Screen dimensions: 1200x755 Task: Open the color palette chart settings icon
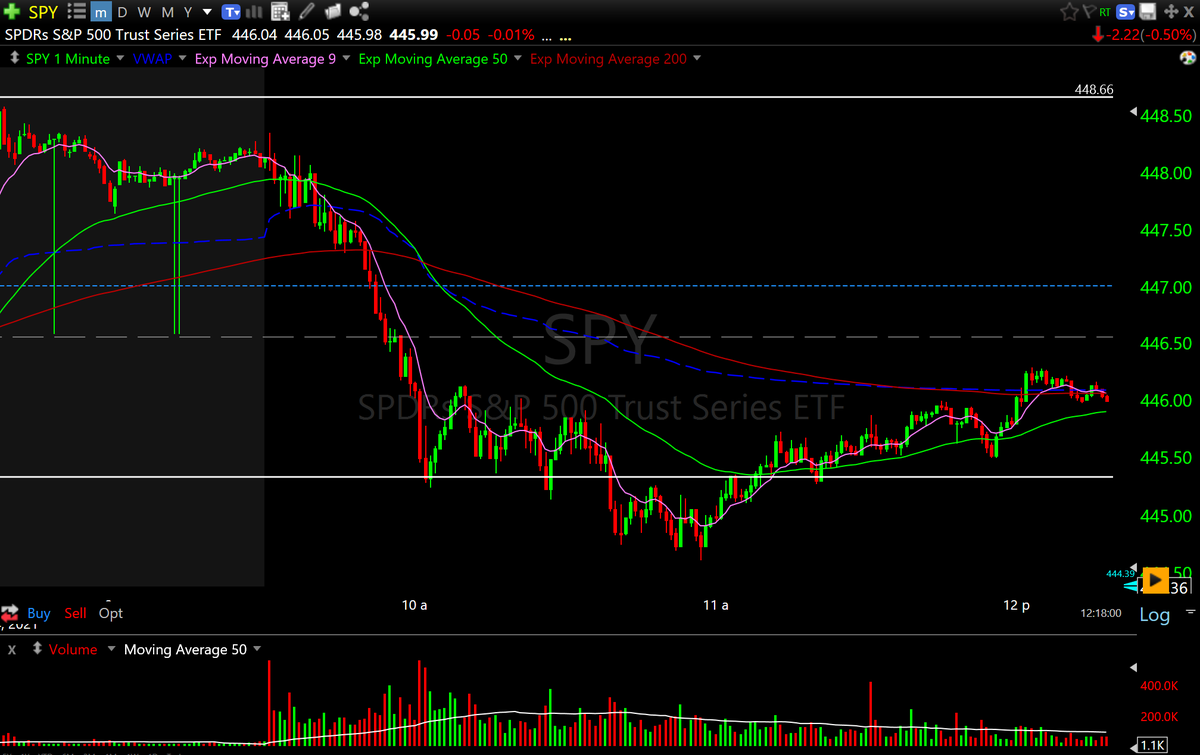coord(1189,59)
